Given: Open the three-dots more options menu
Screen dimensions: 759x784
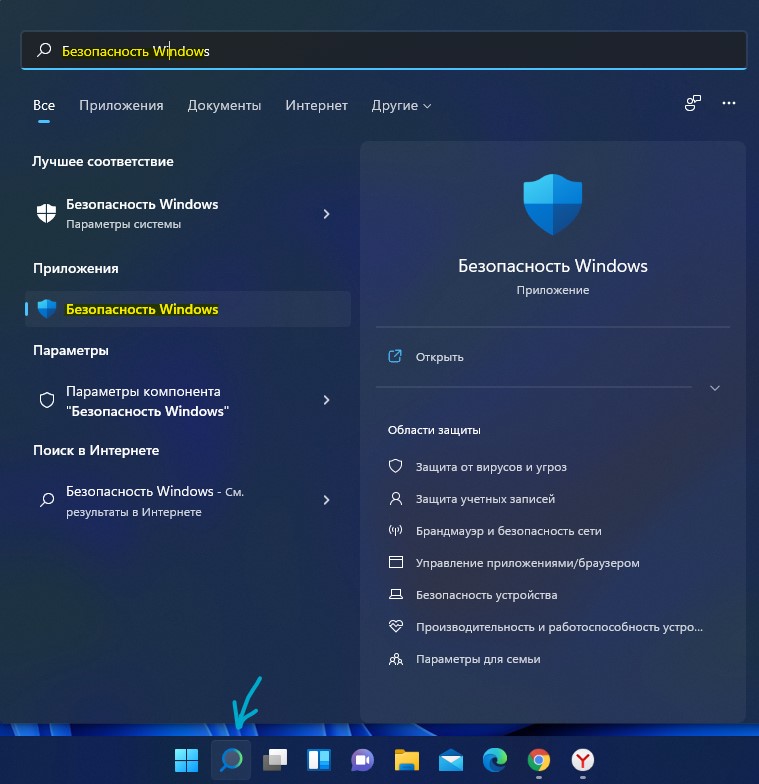Looking at the screenshot, I should pyautogui.click(x=728, y=103).
